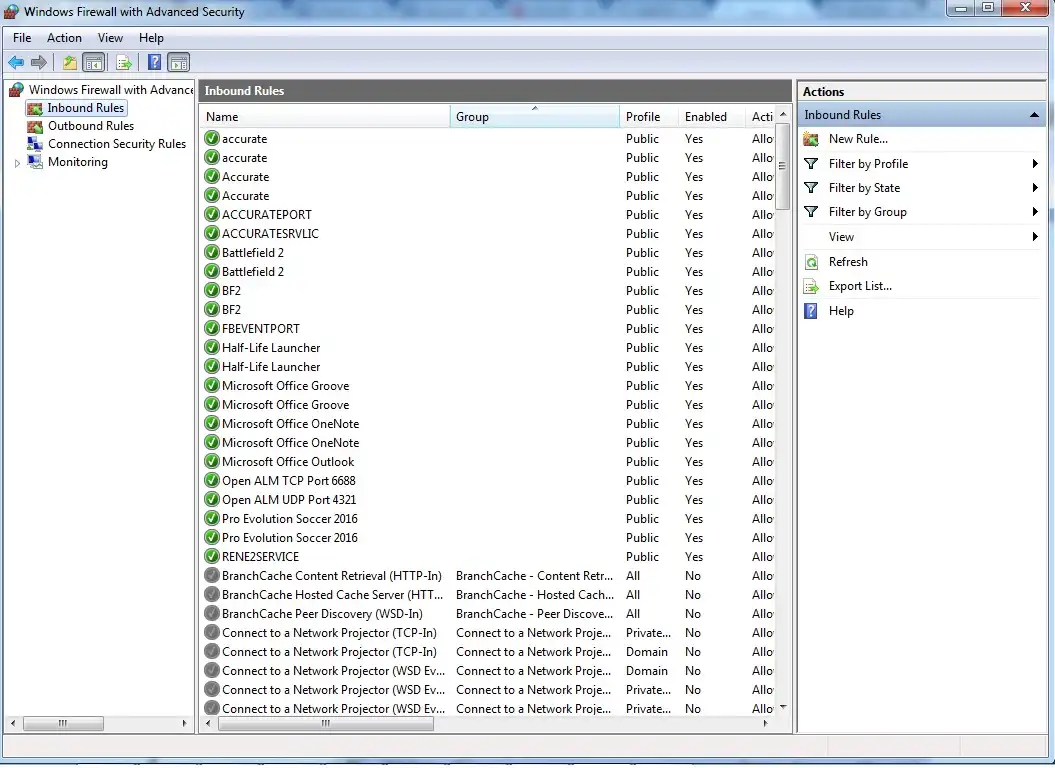Image resolution: width=1055 pixels, height=768 pixels.
Task: Toggle the show/hide console tree icon
Action: point(94,63)
